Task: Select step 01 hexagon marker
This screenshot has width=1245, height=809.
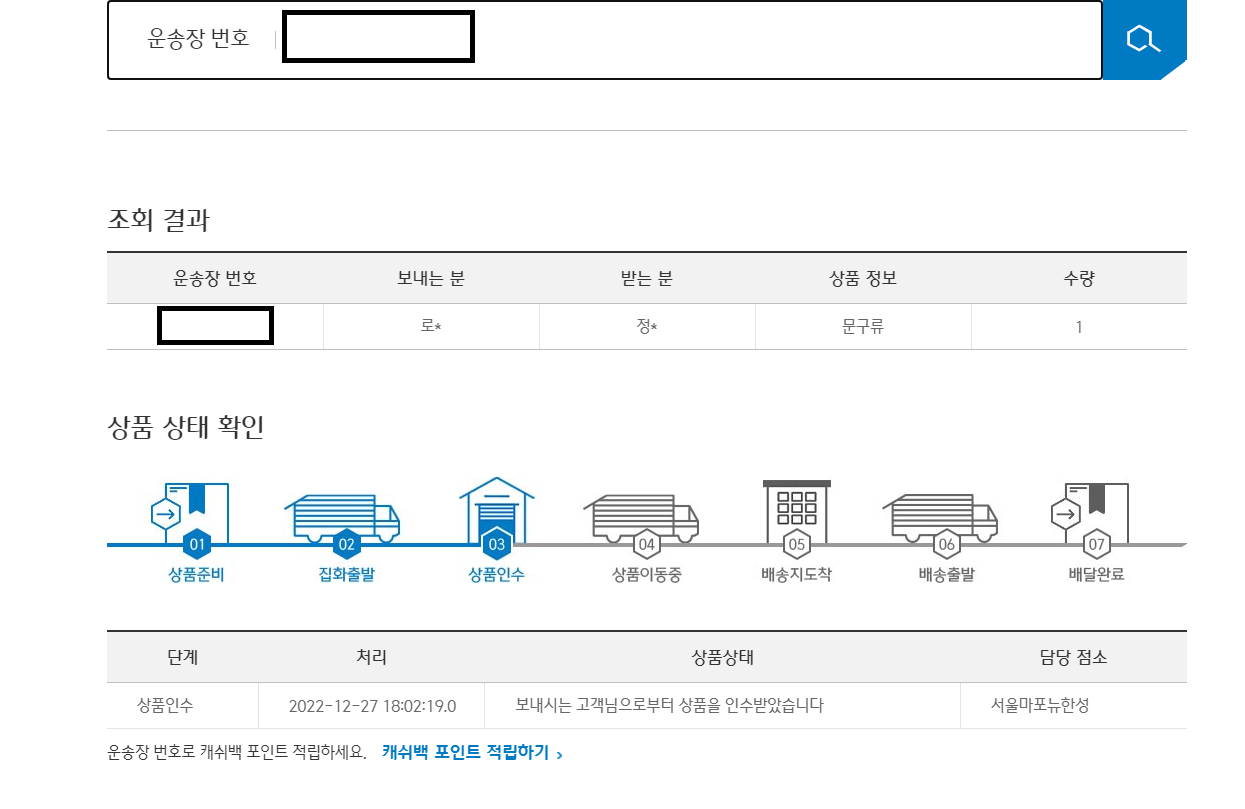Action: [x=197, y=545]
